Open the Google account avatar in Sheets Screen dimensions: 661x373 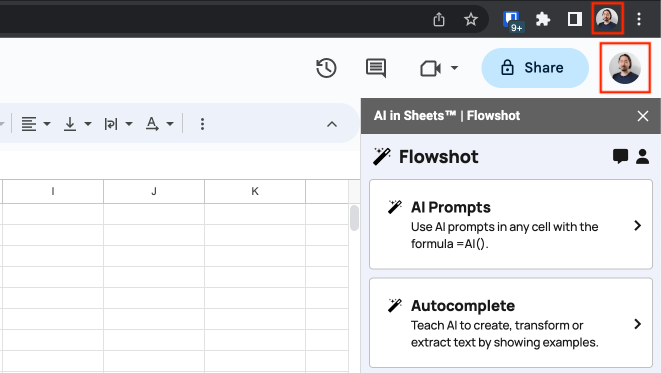coord(625,68)
